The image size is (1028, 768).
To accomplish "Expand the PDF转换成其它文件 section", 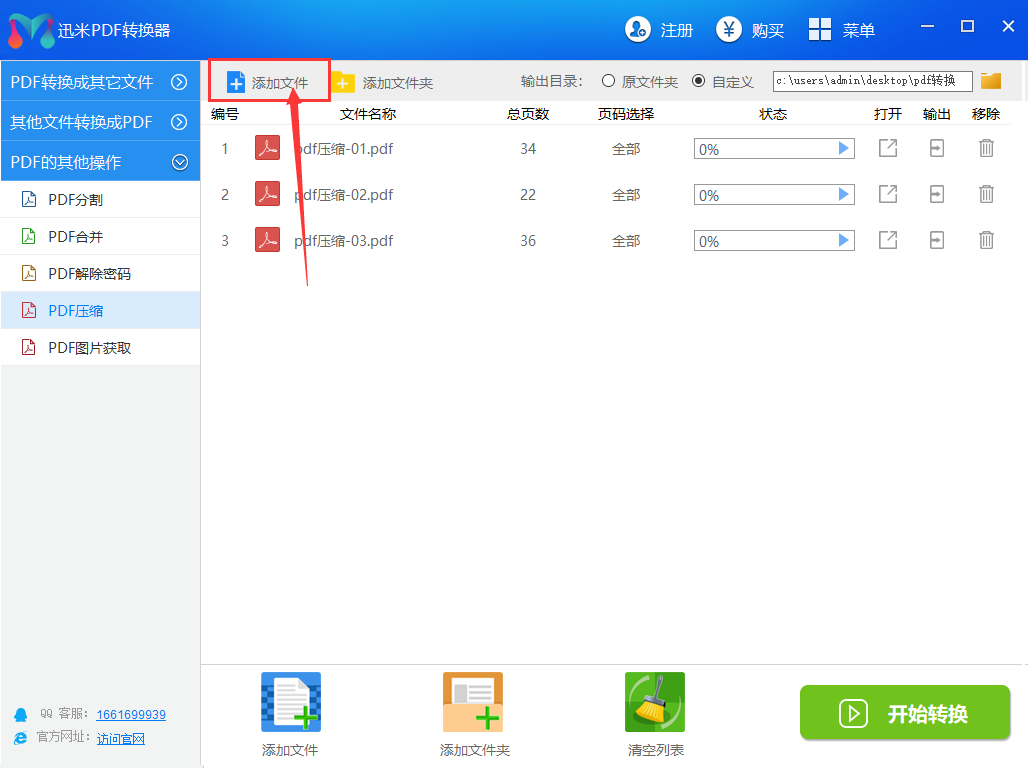I will [x=180, y=82].
